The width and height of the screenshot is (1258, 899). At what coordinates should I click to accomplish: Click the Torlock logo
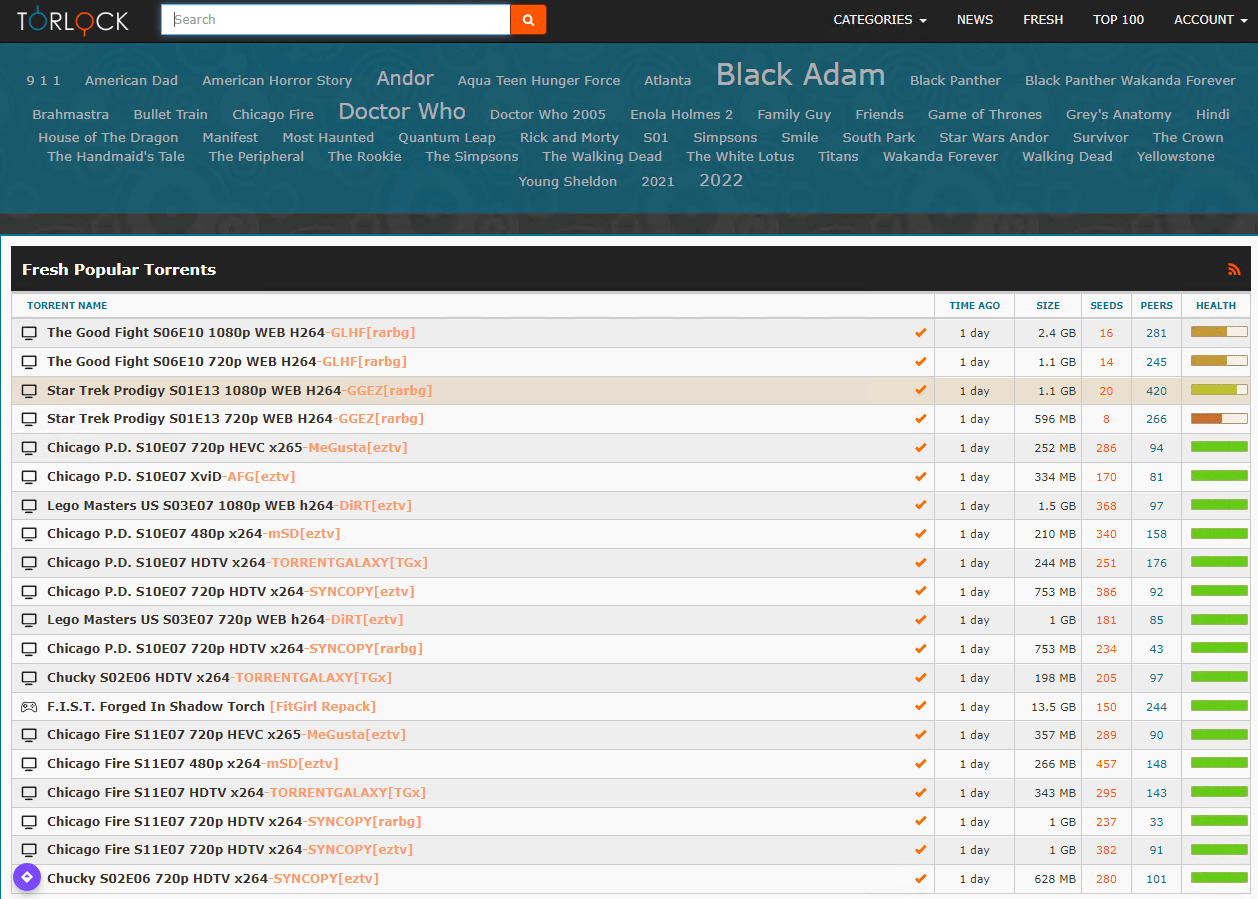click(72, 19)
